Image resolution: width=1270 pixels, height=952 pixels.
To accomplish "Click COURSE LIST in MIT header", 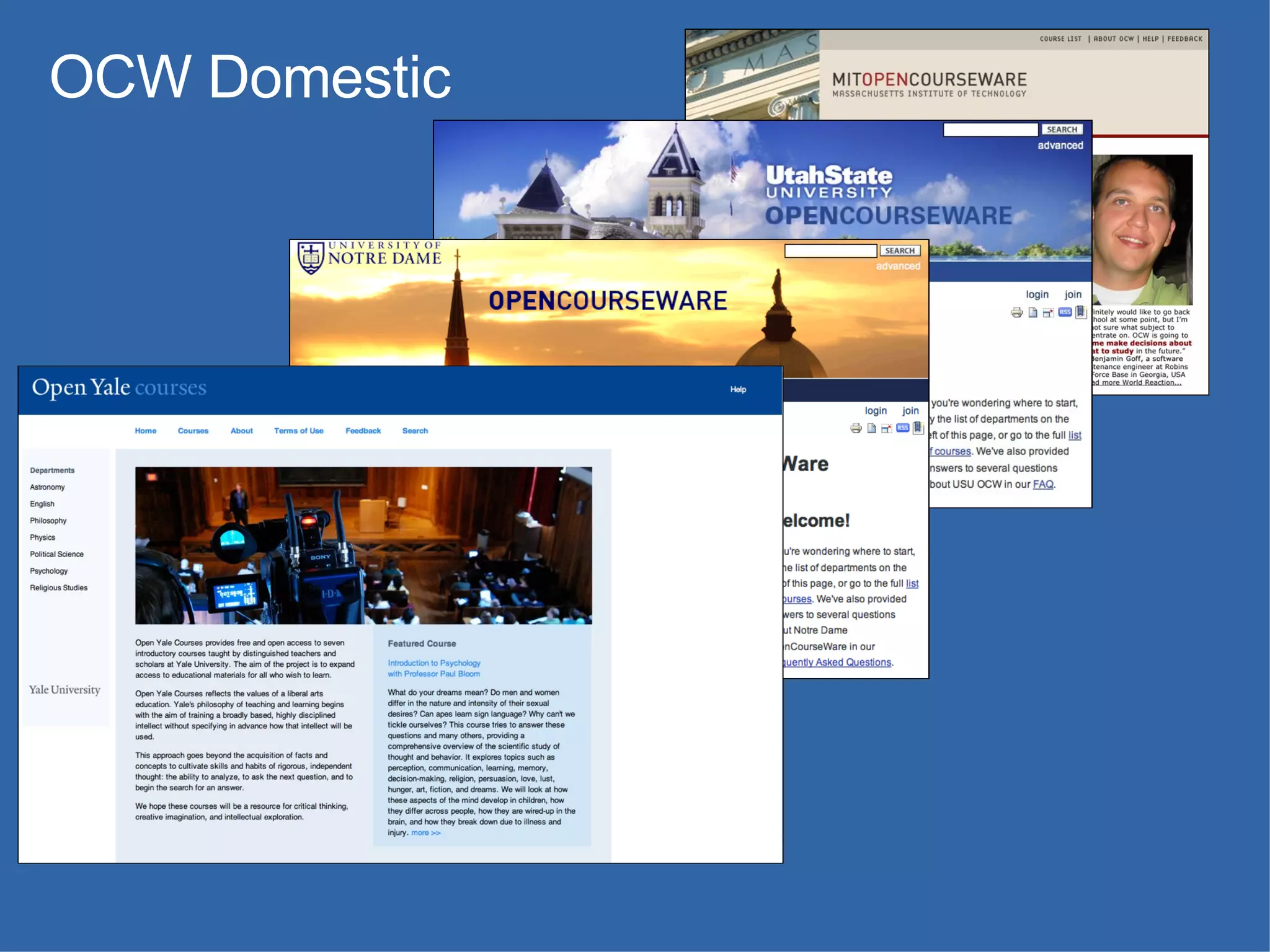I will pos(1060,38).
